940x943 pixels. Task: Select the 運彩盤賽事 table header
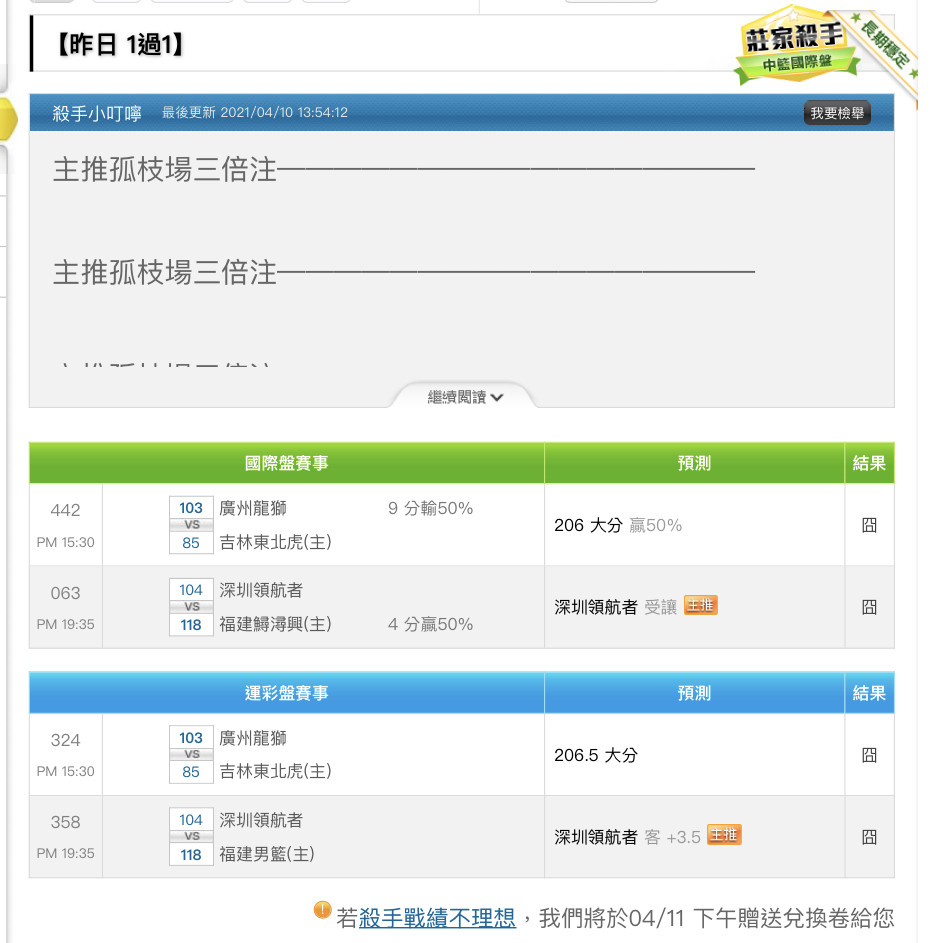coord(286,693)
